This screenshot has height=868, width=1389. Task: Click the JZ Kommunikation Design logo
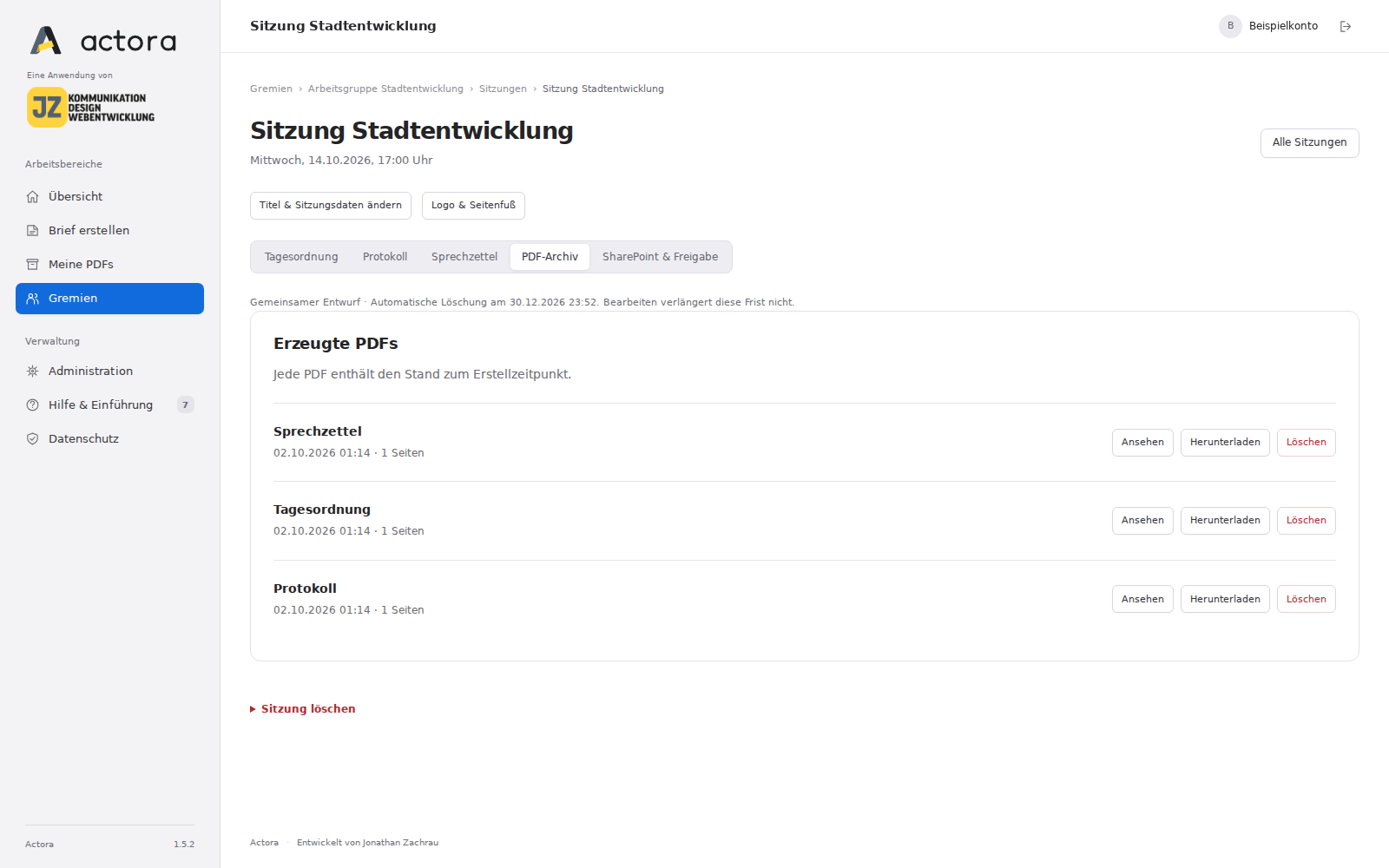[90, 107]
